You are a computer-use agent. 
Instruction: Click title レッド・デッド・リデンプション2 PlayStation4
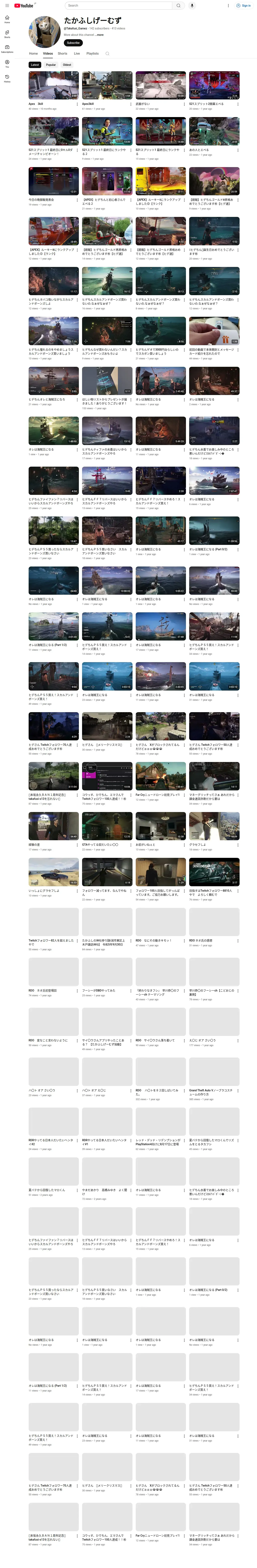pos(158,1142)
